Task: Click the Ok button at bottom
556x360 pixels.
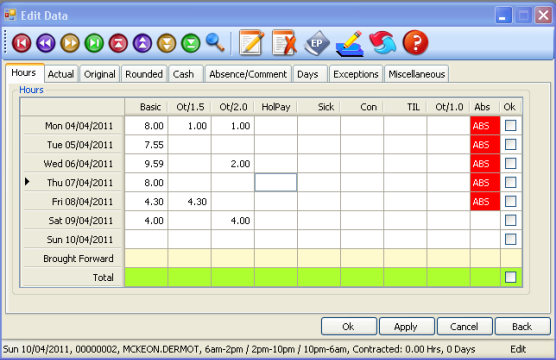Action: point(349,326)
